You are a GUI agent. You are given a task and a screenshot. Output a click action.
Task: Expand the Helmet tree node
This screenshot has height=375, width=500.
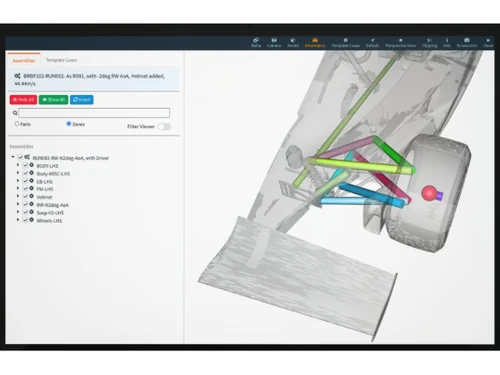tap(18, 196)
